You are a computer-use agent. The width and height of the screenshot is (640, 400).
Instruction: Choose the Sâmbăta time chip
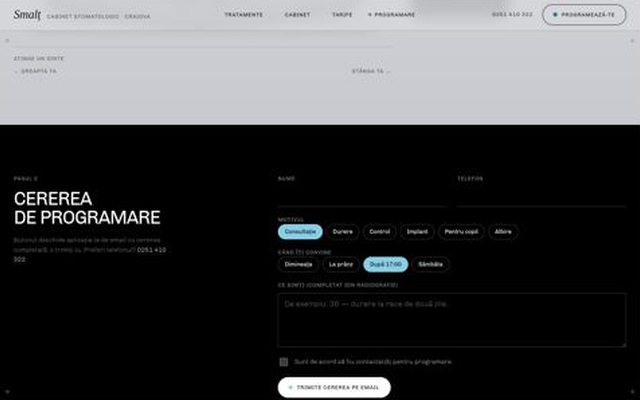(x=431, y=264)
